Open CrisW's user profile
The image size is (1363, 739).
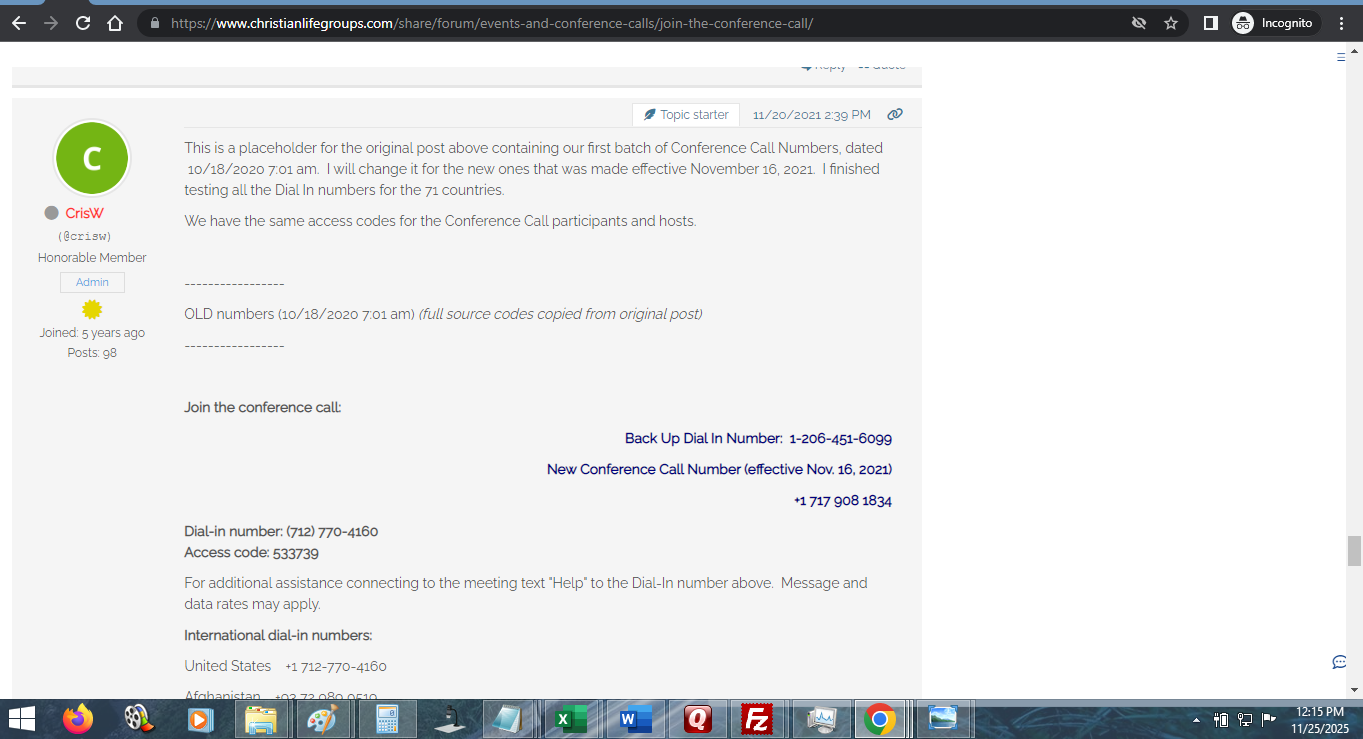coord(84,213)
